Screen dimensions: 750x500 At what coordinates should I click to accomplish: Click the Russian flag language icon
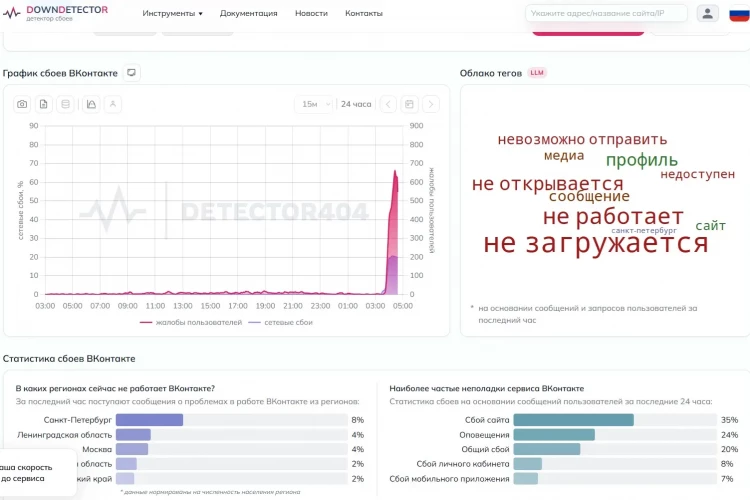[x=739, y=14]
